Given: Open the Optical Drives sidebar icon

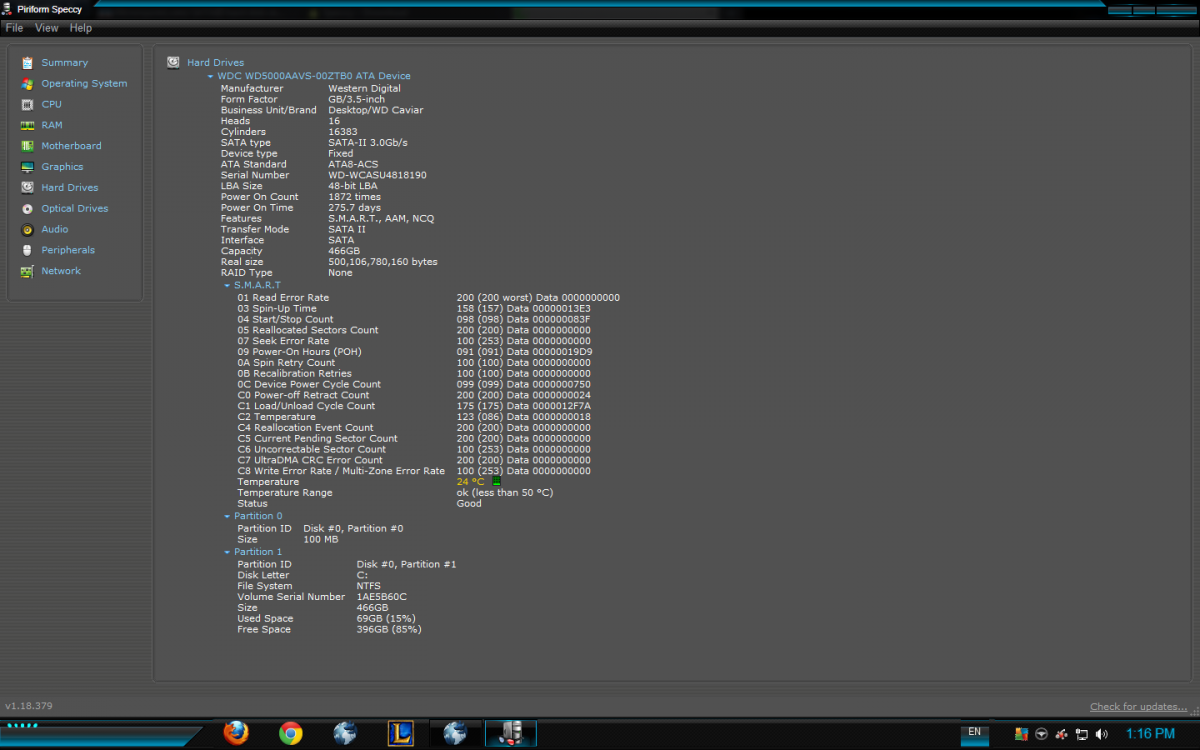Looking at the screenshot, I should tap(27, 209).
